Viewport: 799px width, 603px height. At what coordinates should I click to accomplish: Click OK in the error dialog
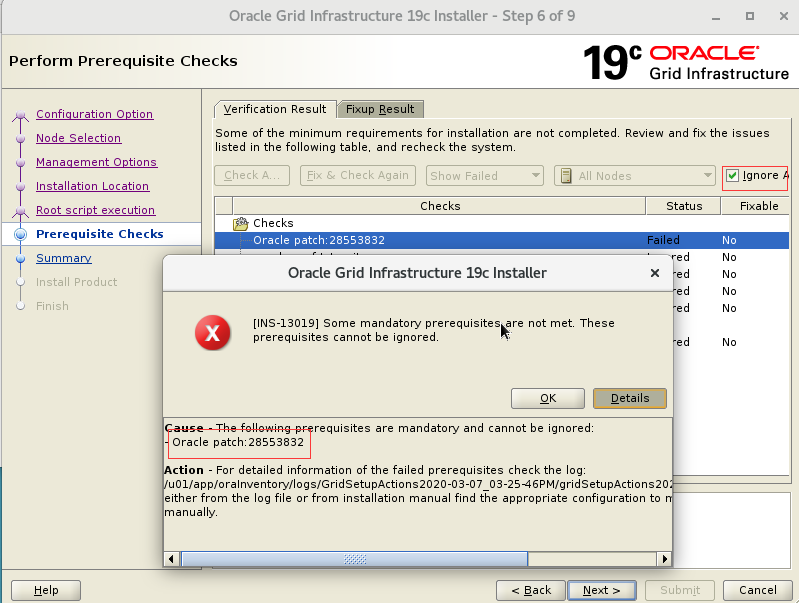point(548,398)
